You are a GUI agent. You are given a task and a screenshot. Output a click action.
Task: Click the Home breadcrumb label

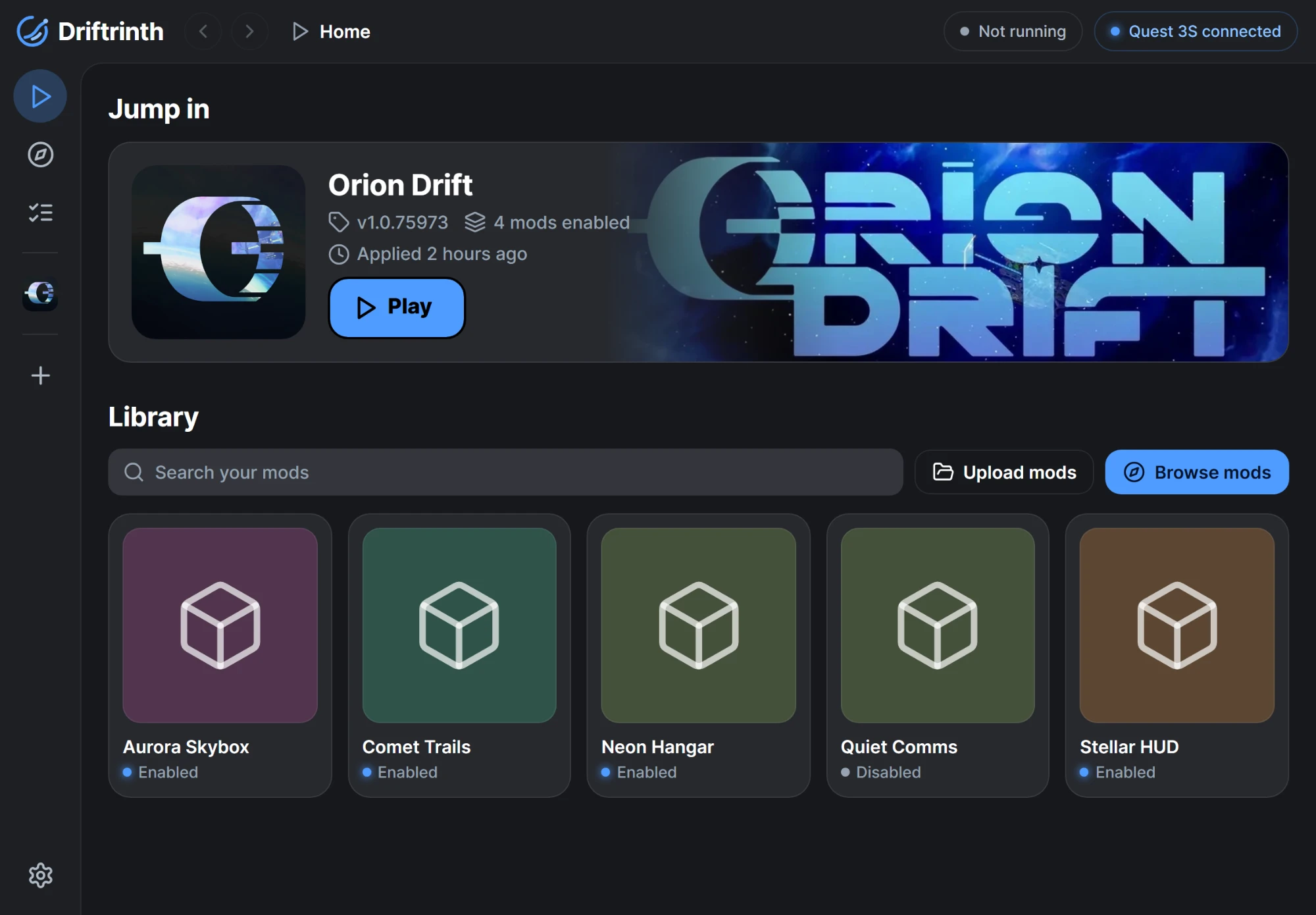pos(345,32)
